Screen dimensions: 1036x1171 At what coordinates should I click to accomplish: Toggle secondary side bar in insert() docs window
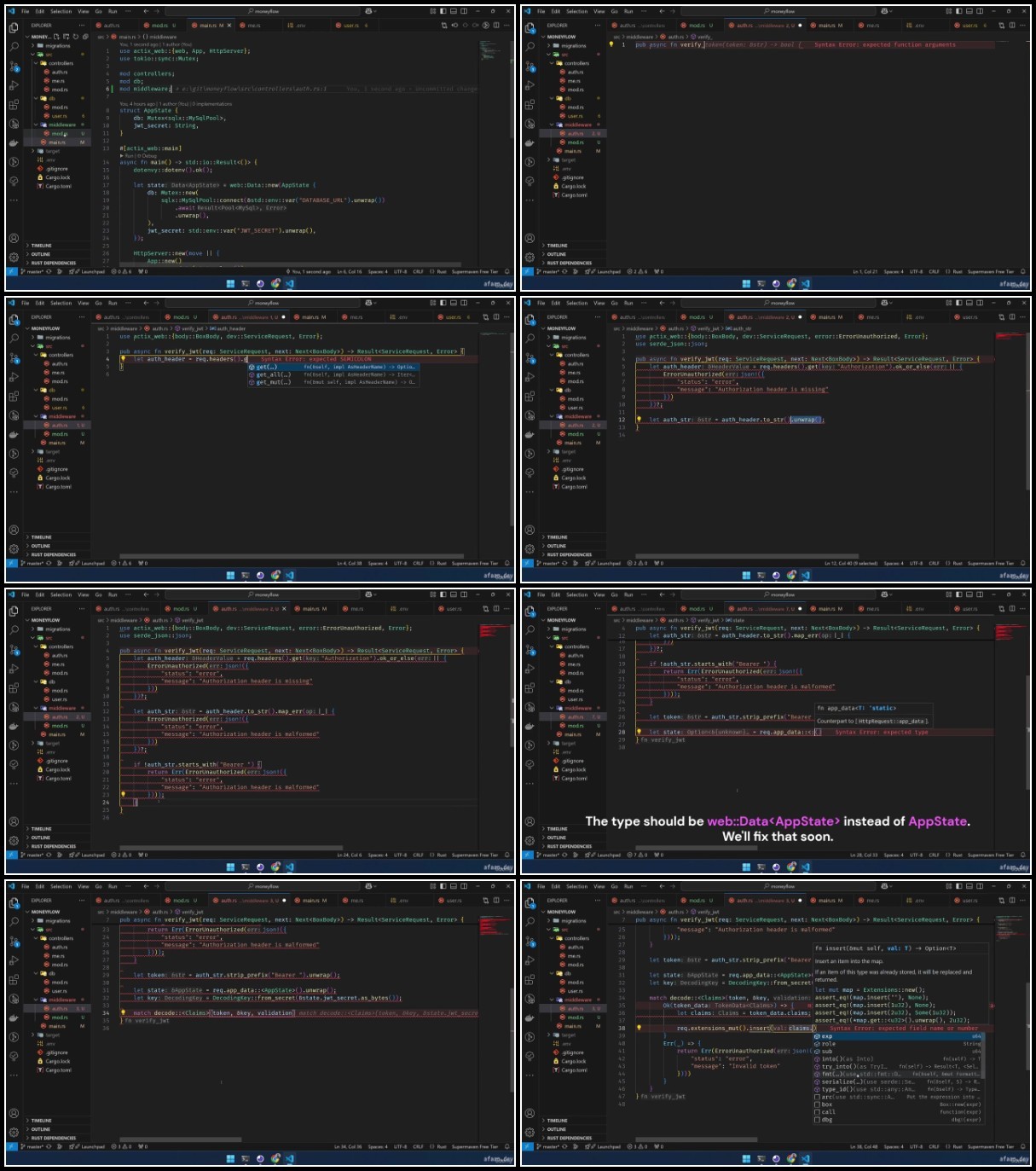click(980, 886)
